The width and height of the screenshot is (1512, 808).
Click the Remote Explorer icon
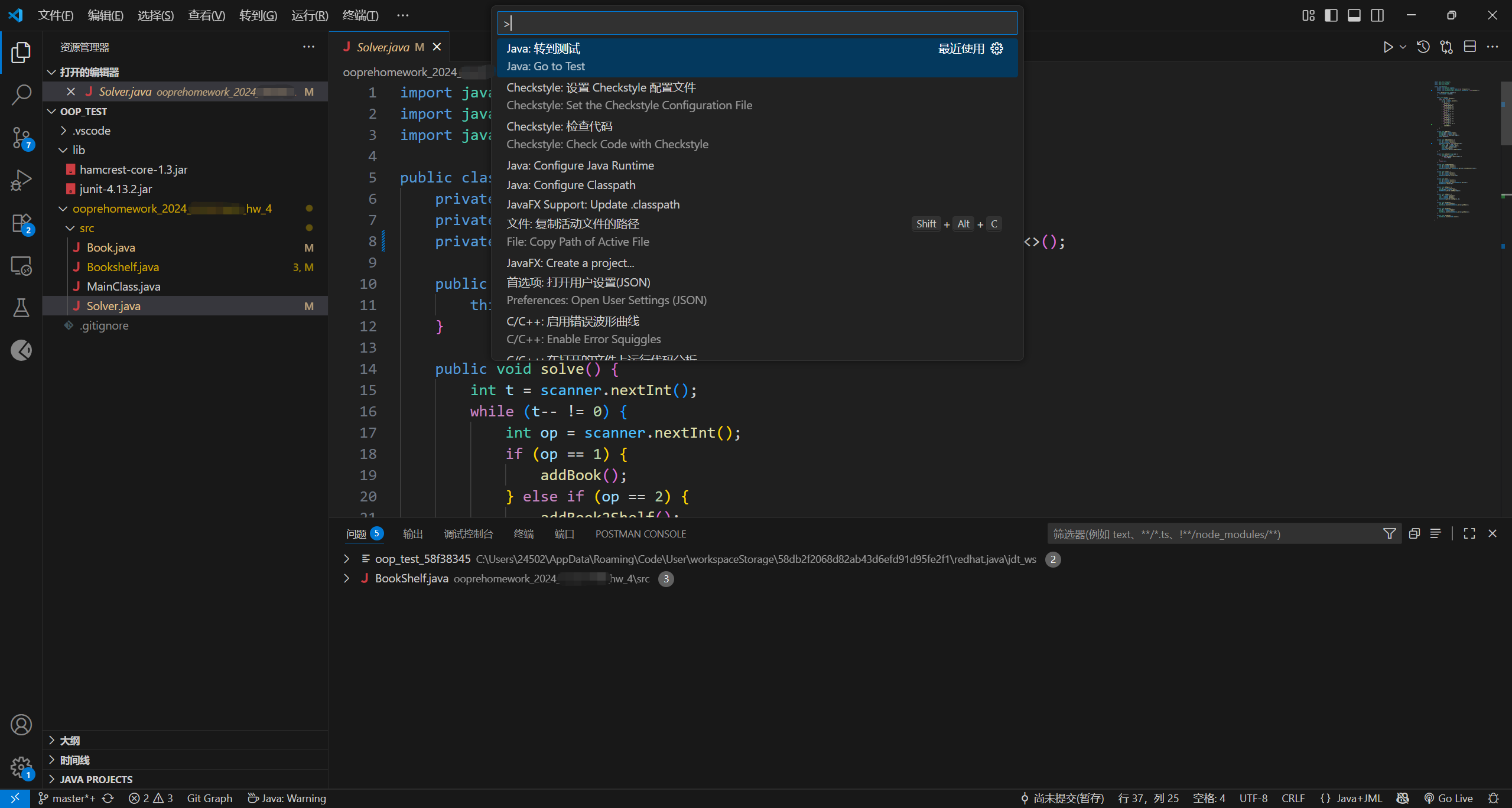coord(21,266)
